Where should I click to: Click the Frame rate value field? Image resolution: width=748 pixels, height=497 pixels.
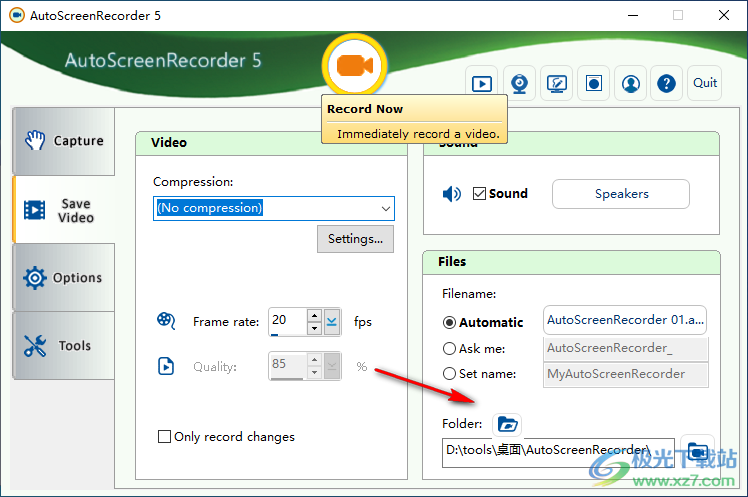[x=288, y=322]
